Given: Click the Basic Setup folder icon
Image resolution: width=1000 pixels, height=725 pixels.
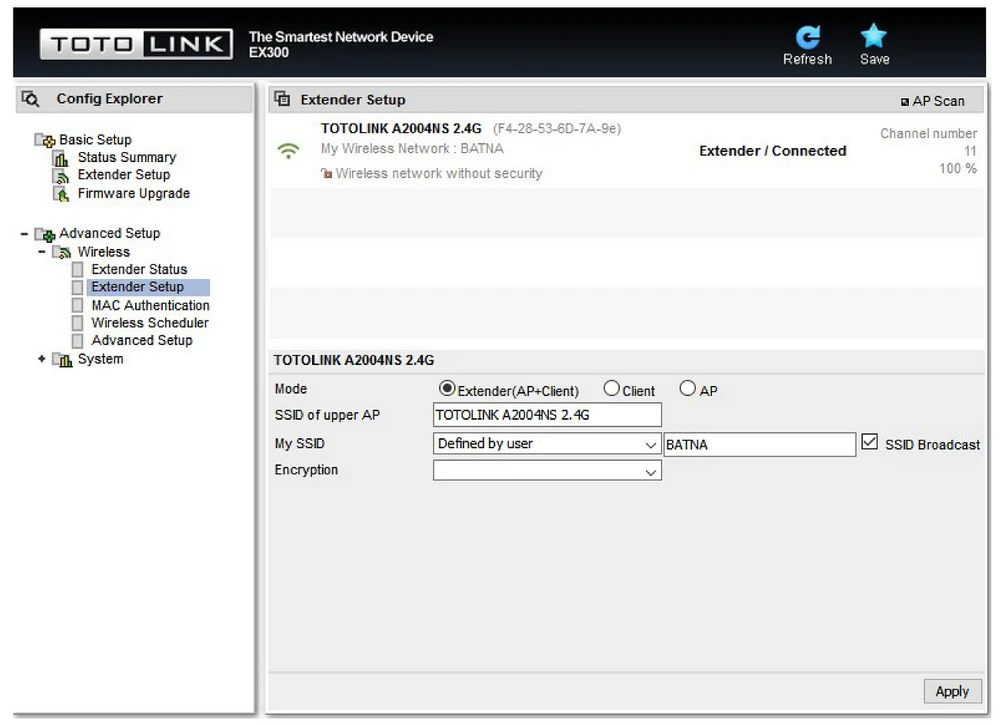Looking at the screenshot, I should [x=45, y=140].
